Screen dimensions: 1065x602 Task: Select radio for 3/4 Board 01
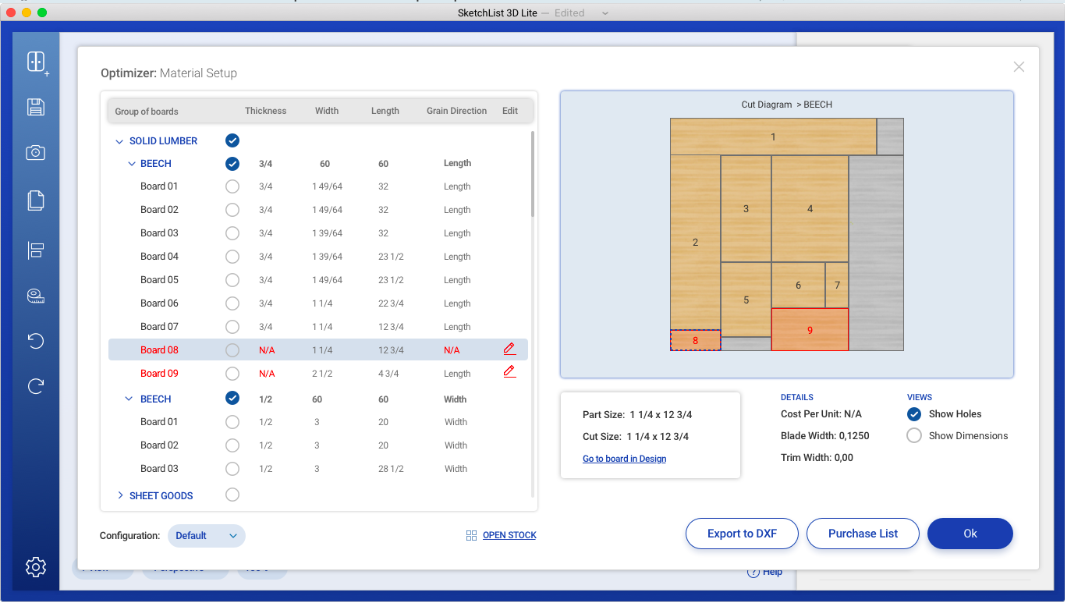point(232,186)
